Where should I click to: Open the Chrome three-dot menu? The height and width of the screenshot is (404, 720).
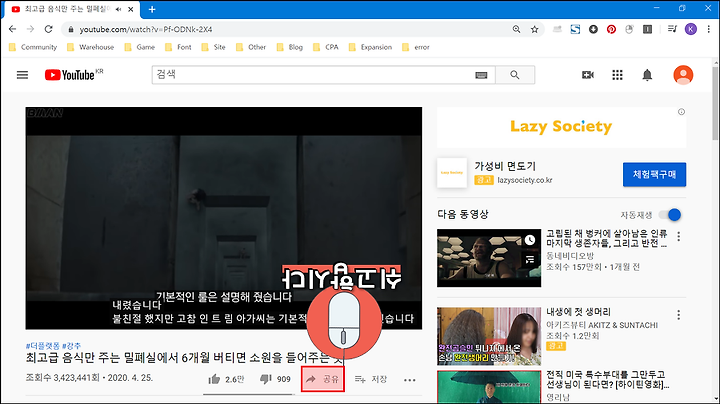point(709,29)
